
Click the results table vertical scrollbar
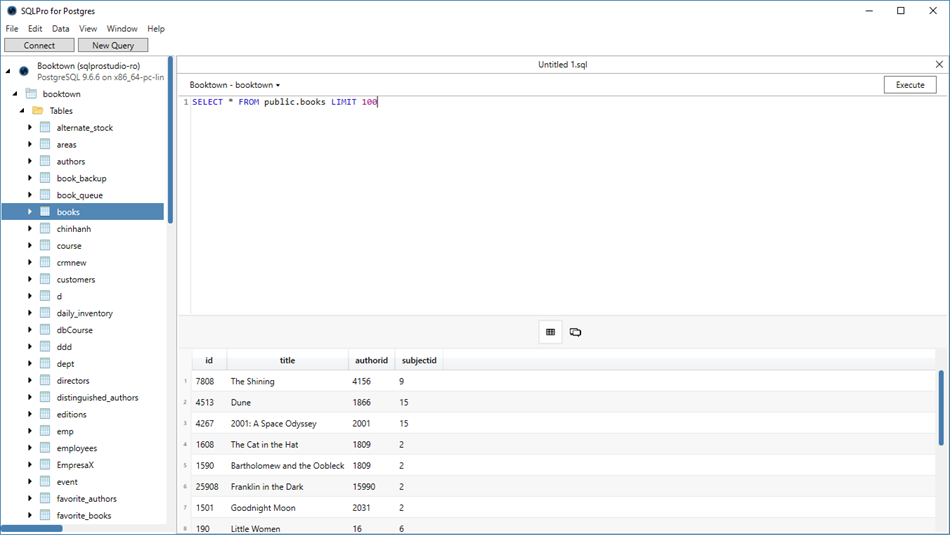tap(940, 408)
